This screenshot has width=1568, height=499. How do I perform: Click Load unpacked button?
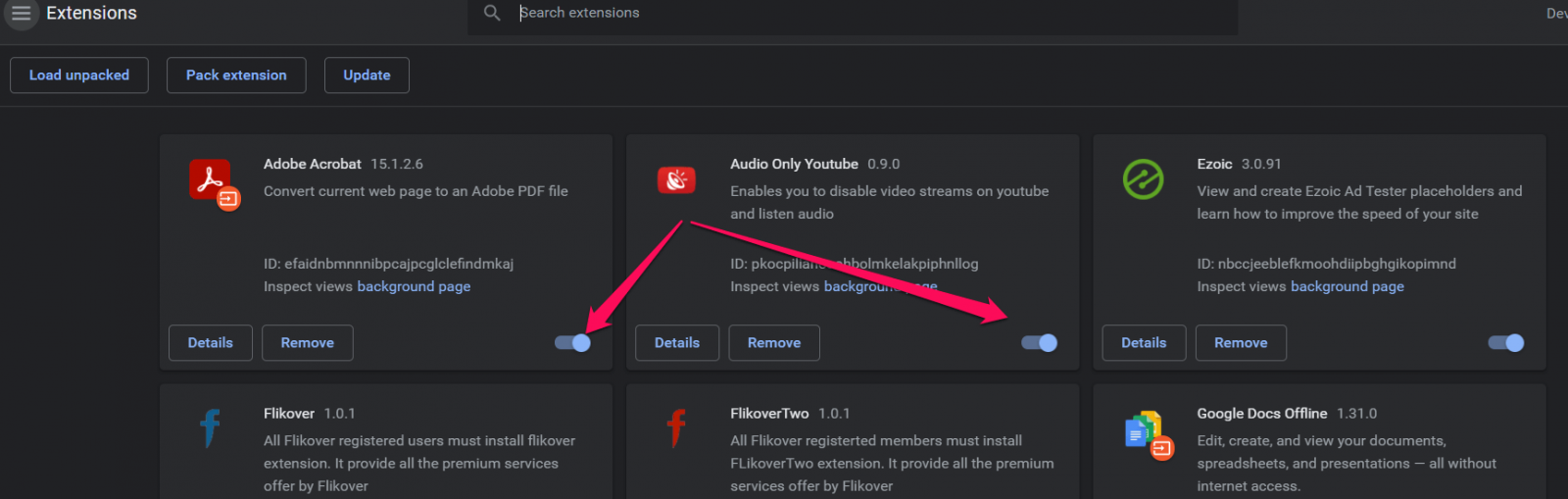(79, 75)
